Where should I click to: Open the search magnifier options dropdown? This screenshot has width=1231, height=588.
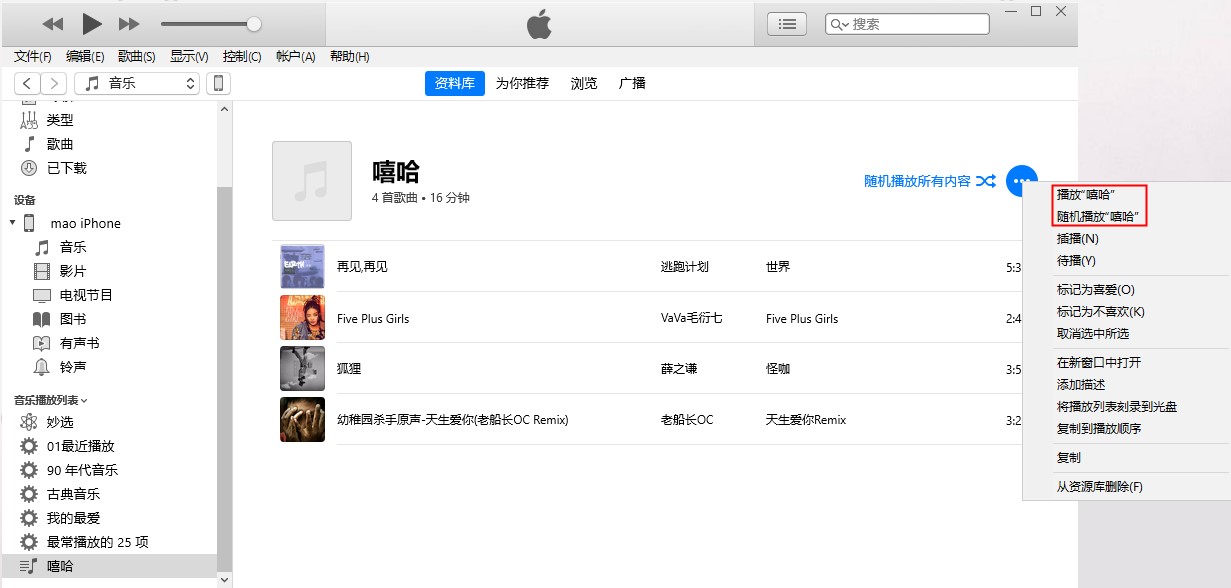coord(839,24)
